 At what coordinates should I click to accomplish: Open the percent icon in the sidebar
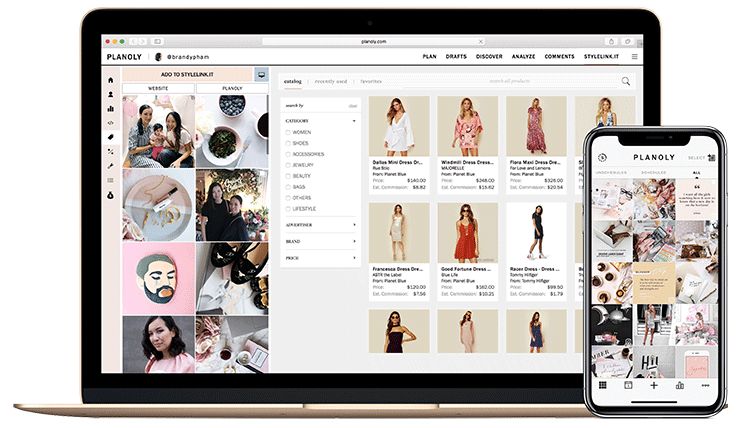[111, 152]
